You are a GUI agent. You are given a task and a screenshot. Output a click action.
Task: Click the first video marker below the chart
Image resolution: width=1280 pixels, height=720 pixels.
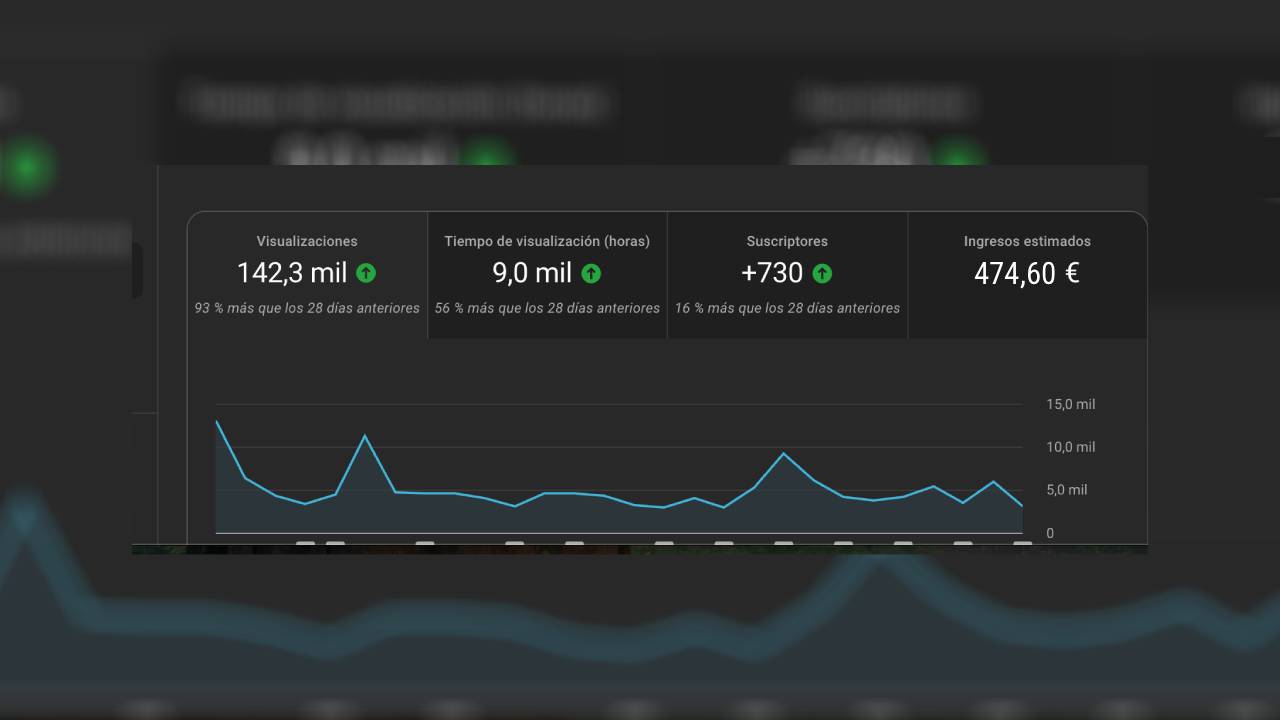click(x=305, y=545)
